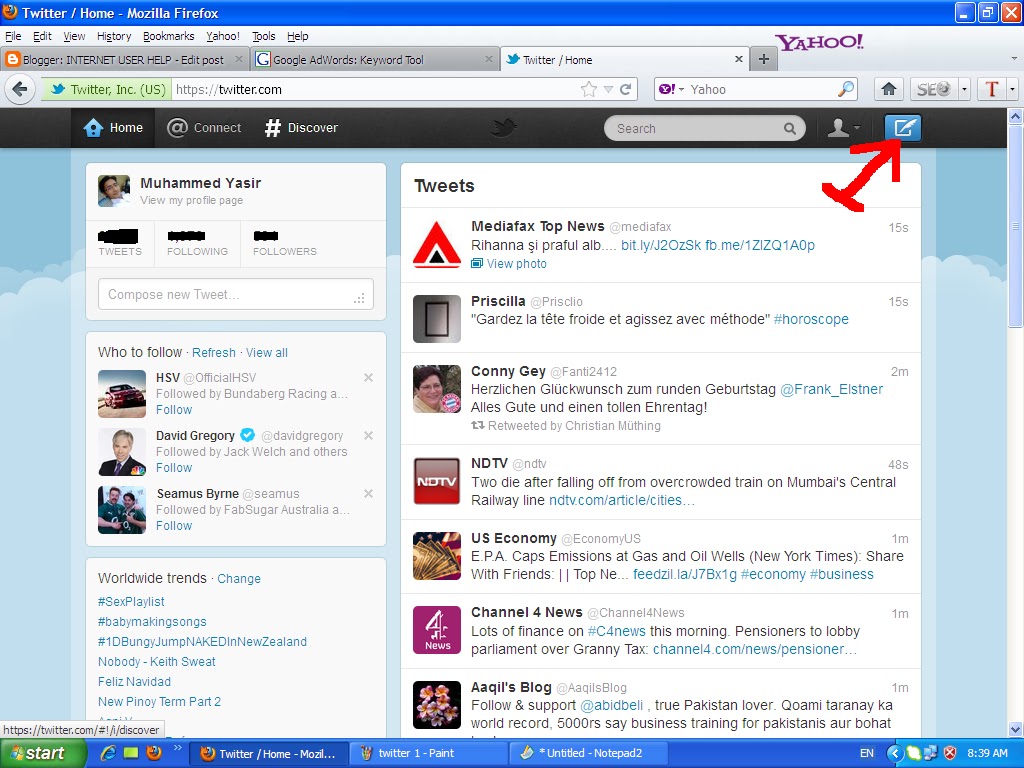Screen dimensions: 1024x768
Task: Open ndtv.com/article/cities link
Action: (x=622, y=500)
